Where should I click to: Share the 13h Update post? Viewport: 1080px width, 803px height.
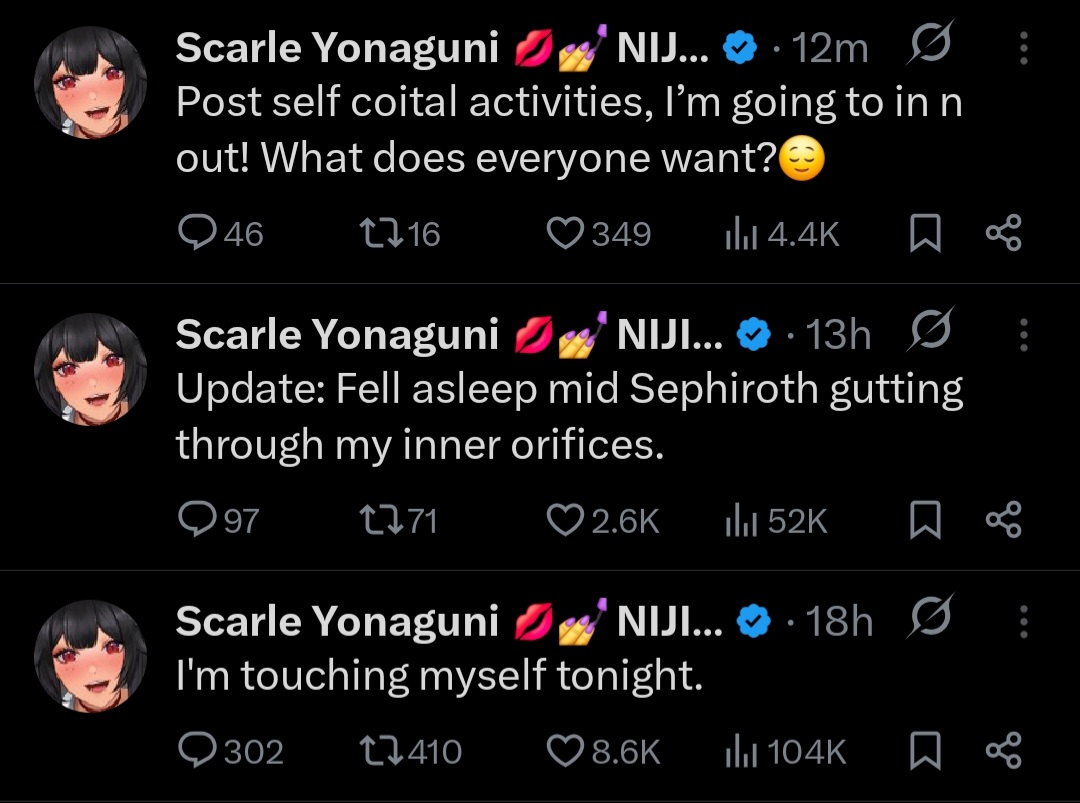[1004, 520]
